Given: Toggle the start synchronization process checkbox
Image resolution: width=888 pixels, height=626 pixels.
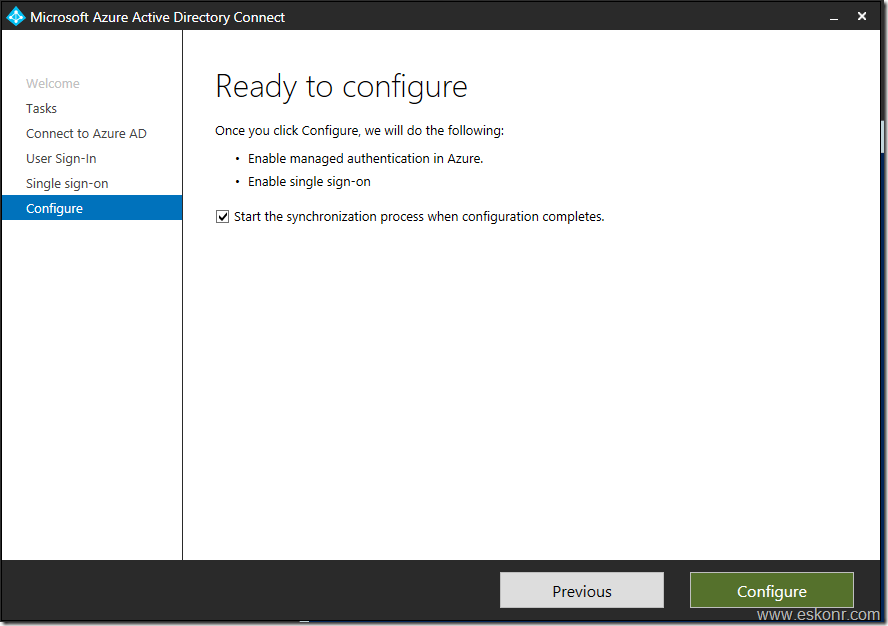Looking at the screenshot, I should 222,216.
